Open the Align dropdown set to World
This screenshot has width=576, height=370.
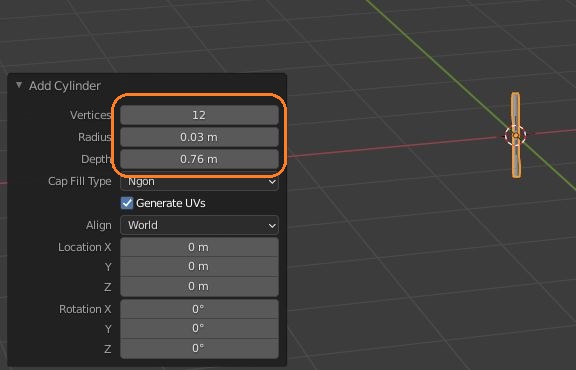click(199, 225)
